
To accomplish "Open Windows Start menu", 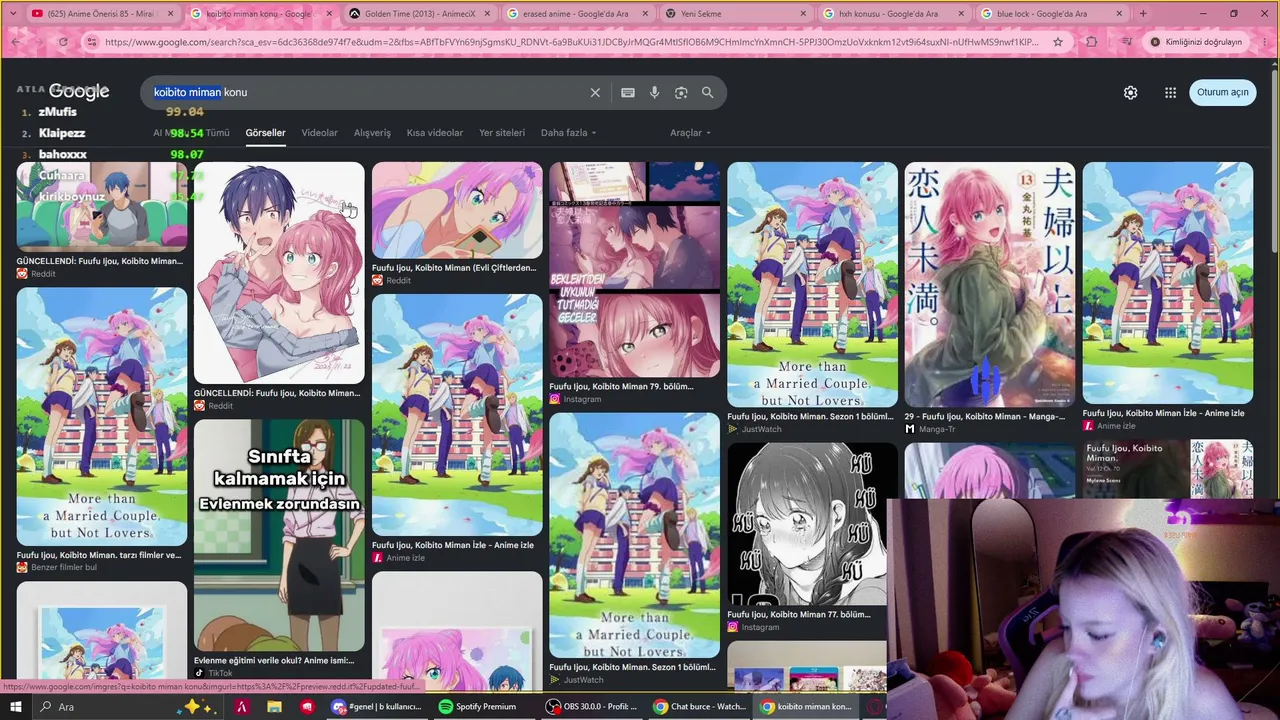I will pos(16,707).
